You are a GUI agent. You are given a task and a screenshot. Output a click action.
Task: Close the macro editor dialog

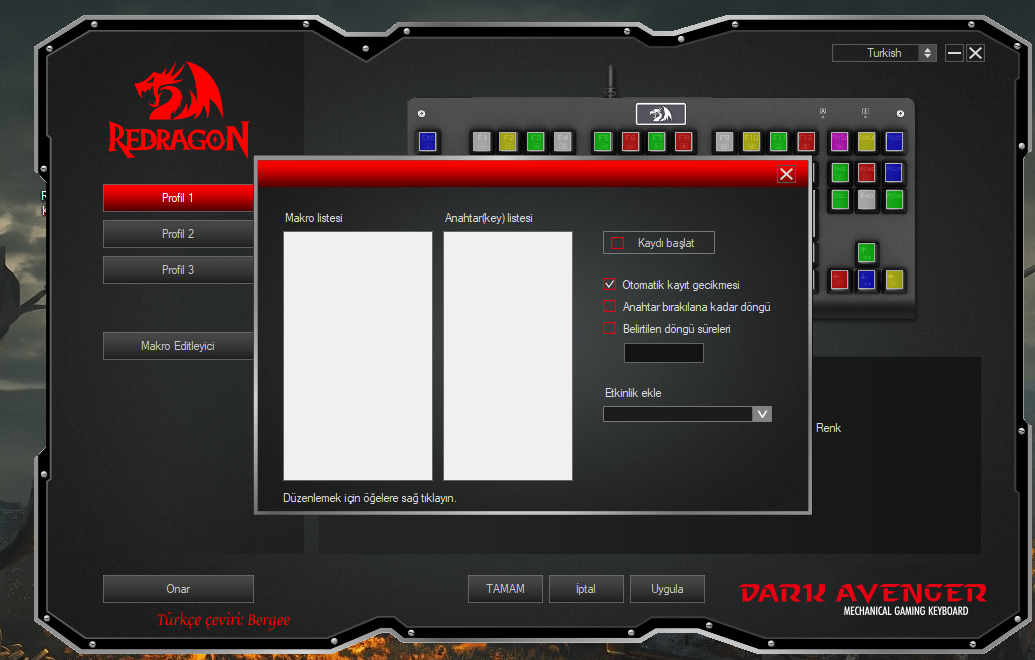[x=786, y=174]
